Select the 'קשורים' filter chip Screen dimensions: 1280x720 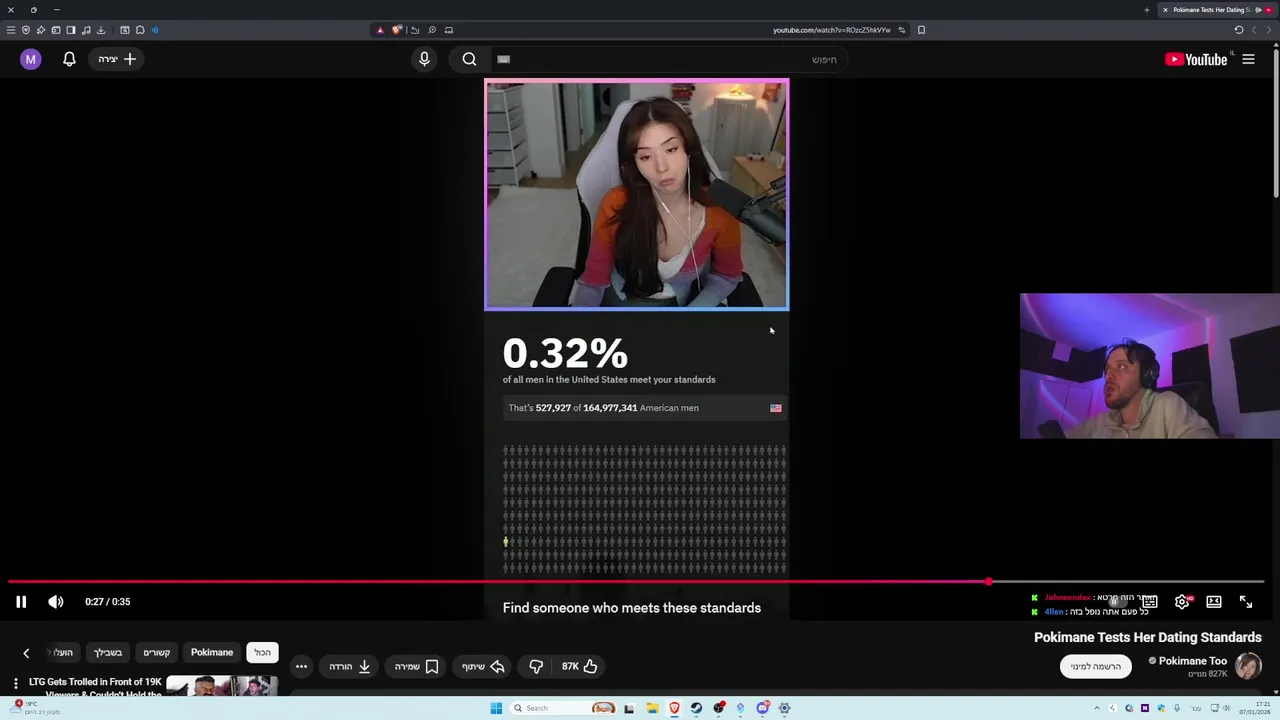tap(157, 652)
